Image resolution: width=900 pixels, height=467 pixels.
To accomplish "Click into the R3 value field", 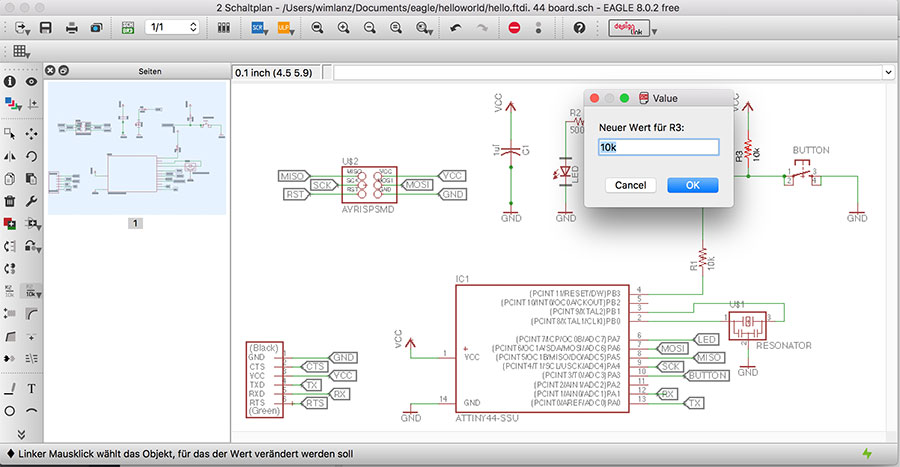I will coord(658,147).
